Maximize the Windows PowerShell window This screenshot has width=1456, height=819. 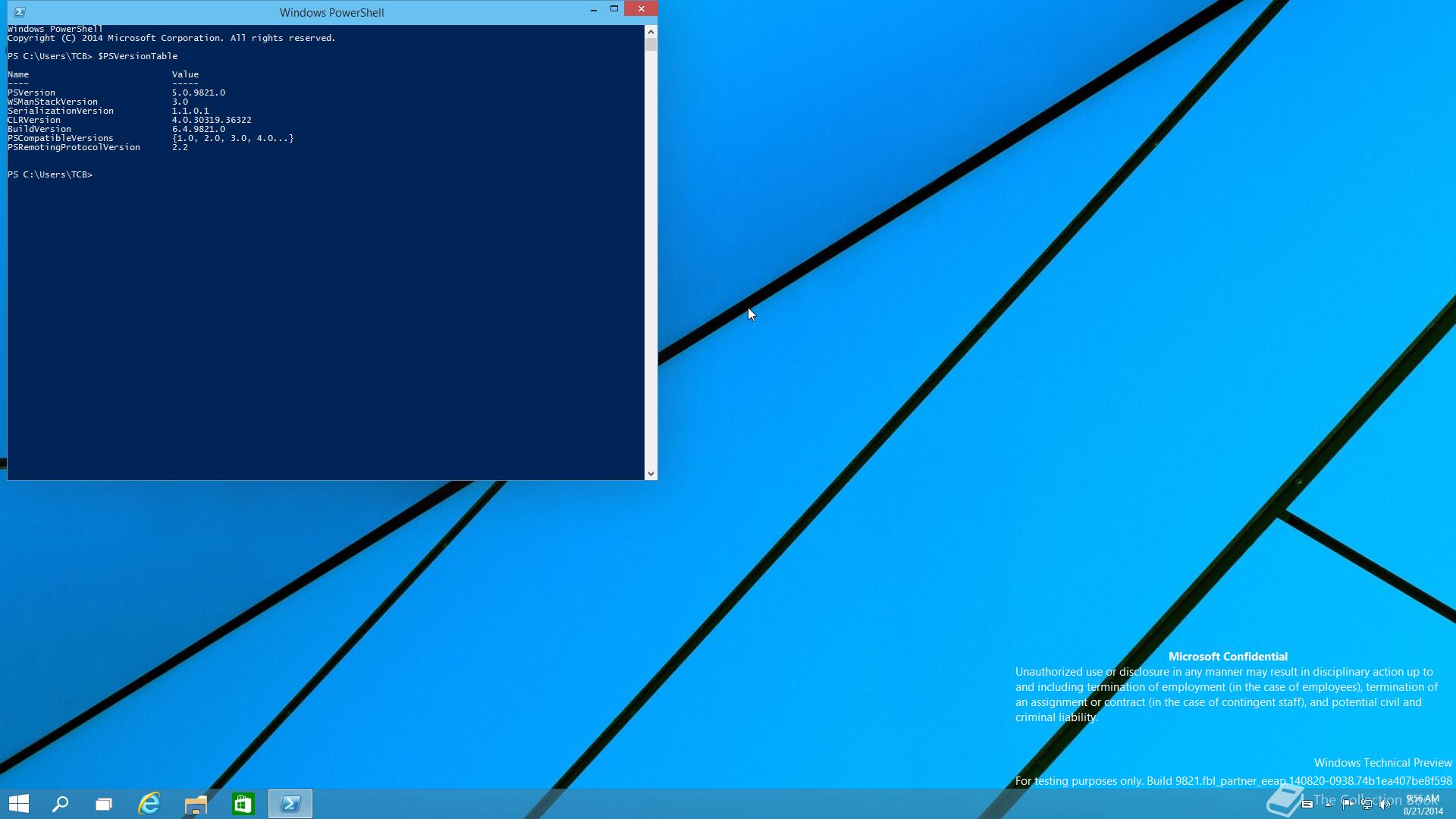click(x=614, y=9)
